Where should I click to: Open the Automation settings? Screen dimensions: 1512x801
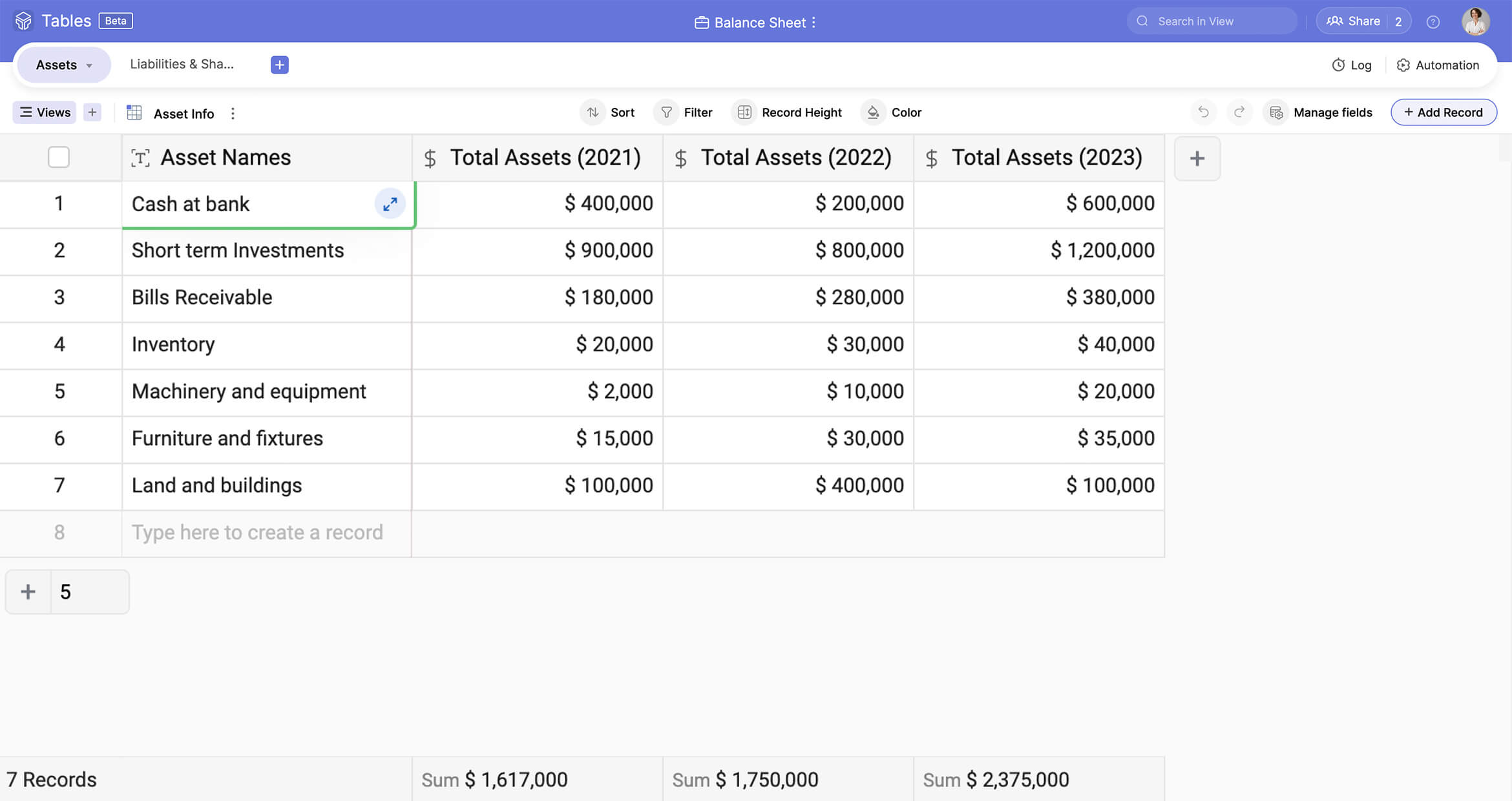tap(1438, 65)
